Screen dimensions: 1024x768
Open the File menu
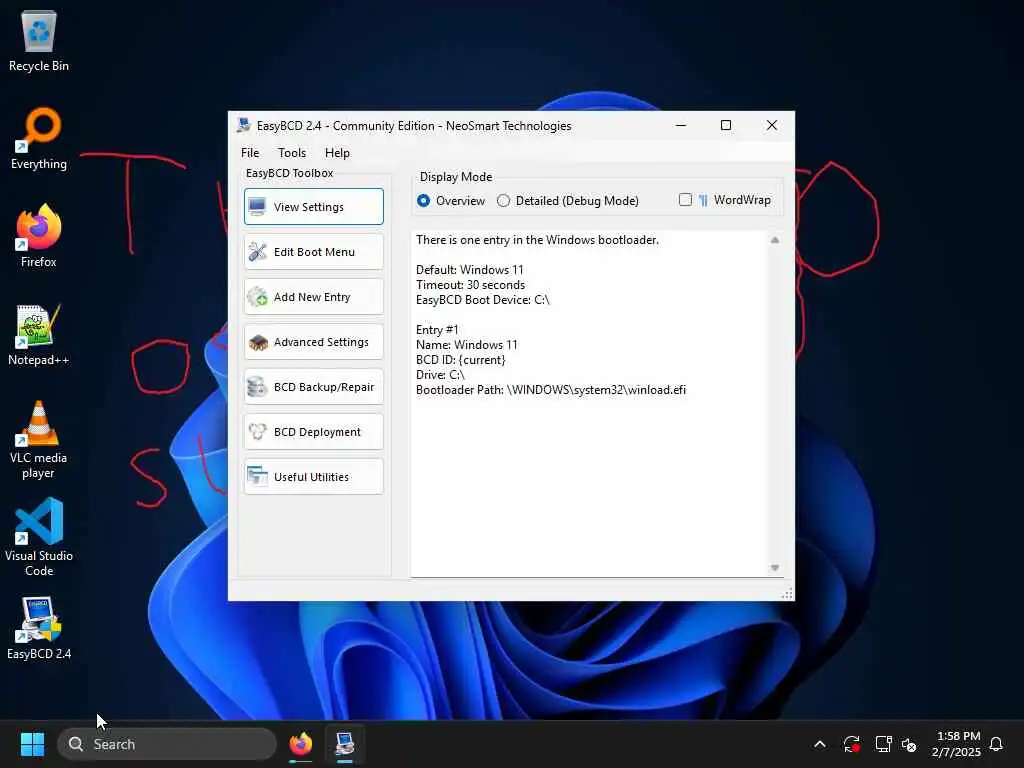[x=249, y=153]
